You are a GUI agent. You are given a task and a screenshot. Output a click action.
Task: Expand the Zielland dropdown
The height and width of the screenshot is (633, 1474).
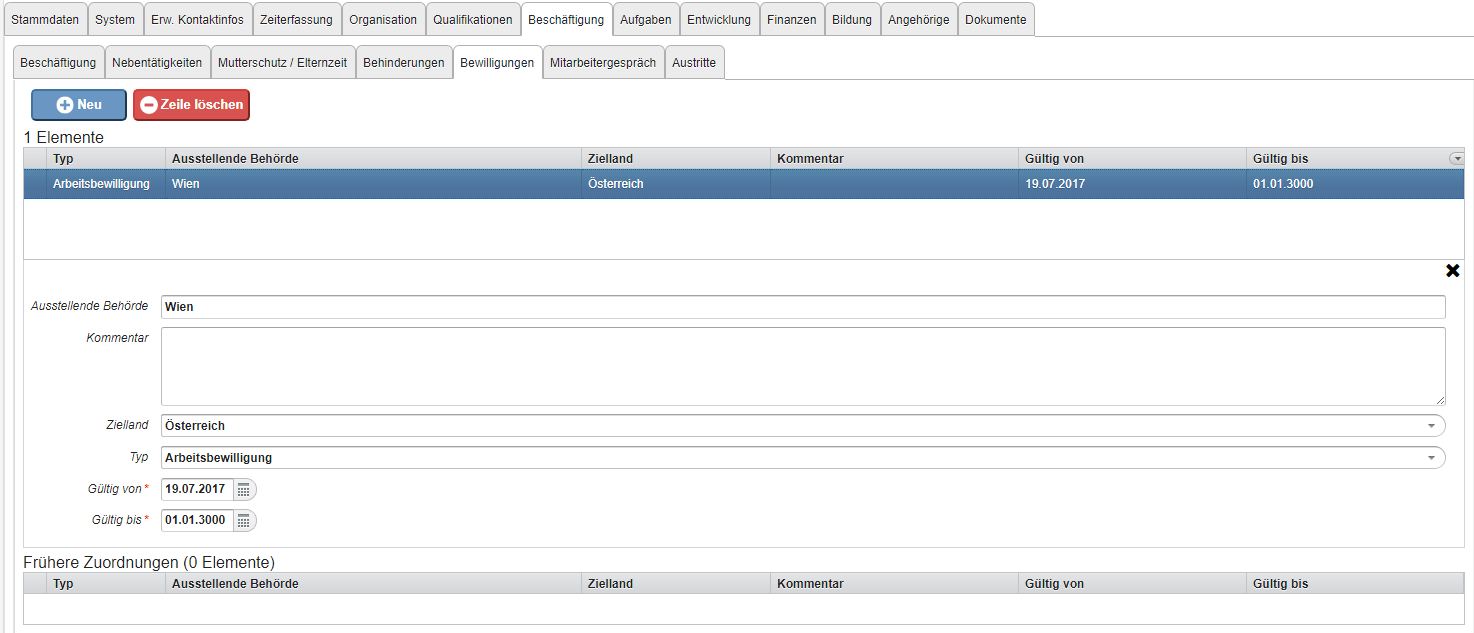1430,426
